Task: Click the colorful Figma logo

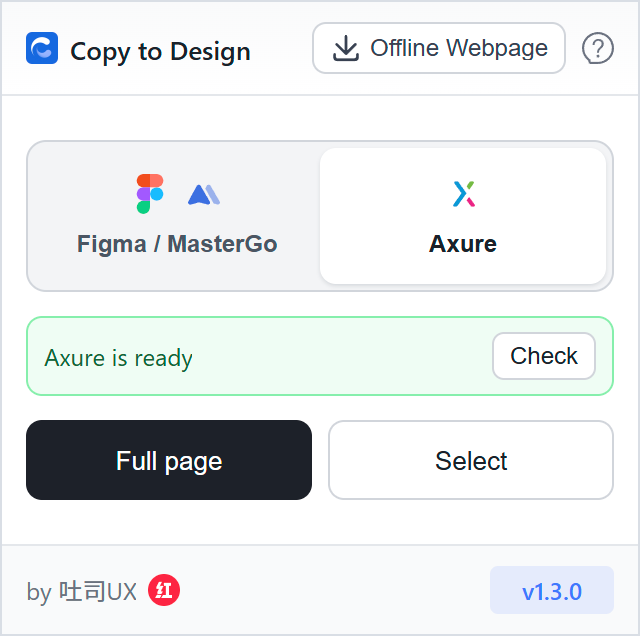Action: pyautogui.click(x=150, y=194)
